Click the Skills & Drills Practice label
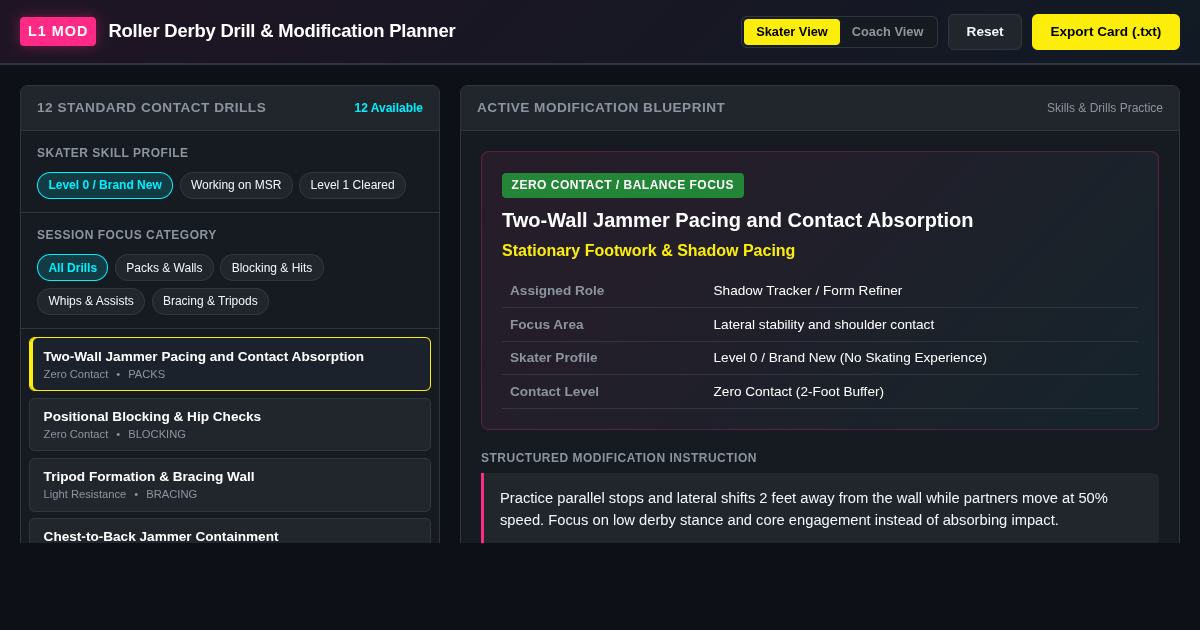 [1105, 108]
